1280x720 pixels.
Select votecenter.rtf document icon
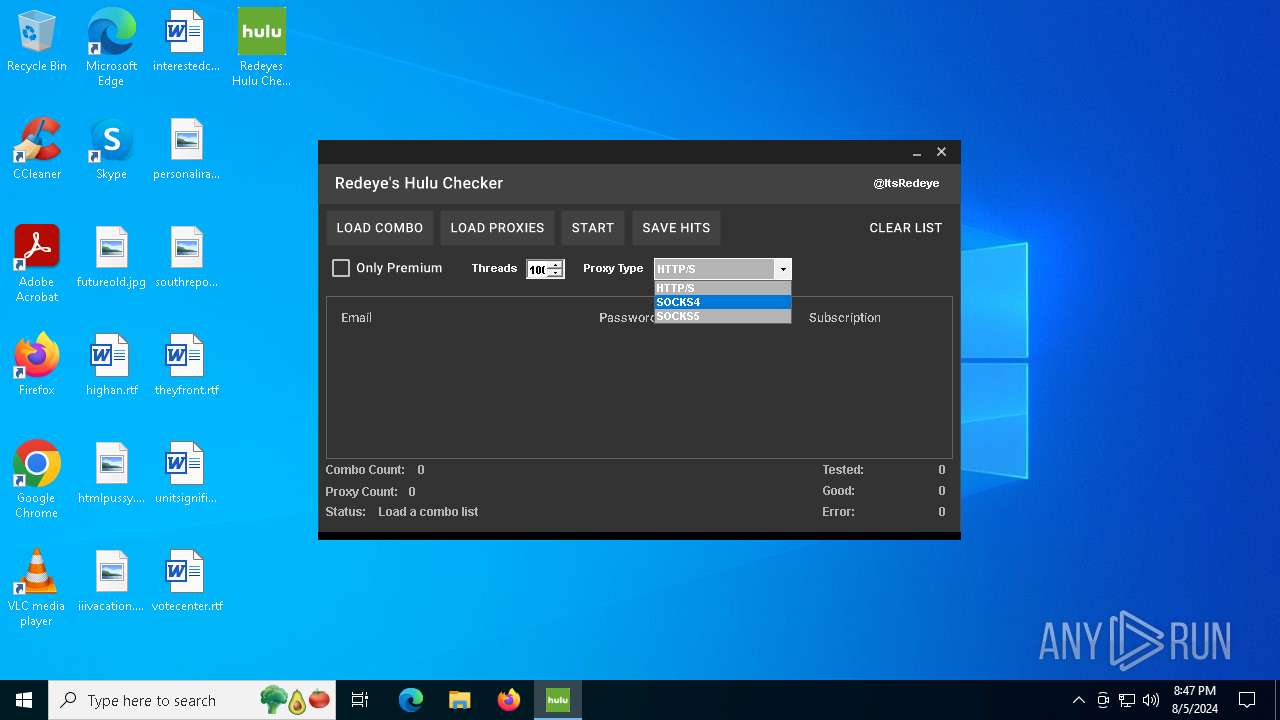[x=186, y=582]
